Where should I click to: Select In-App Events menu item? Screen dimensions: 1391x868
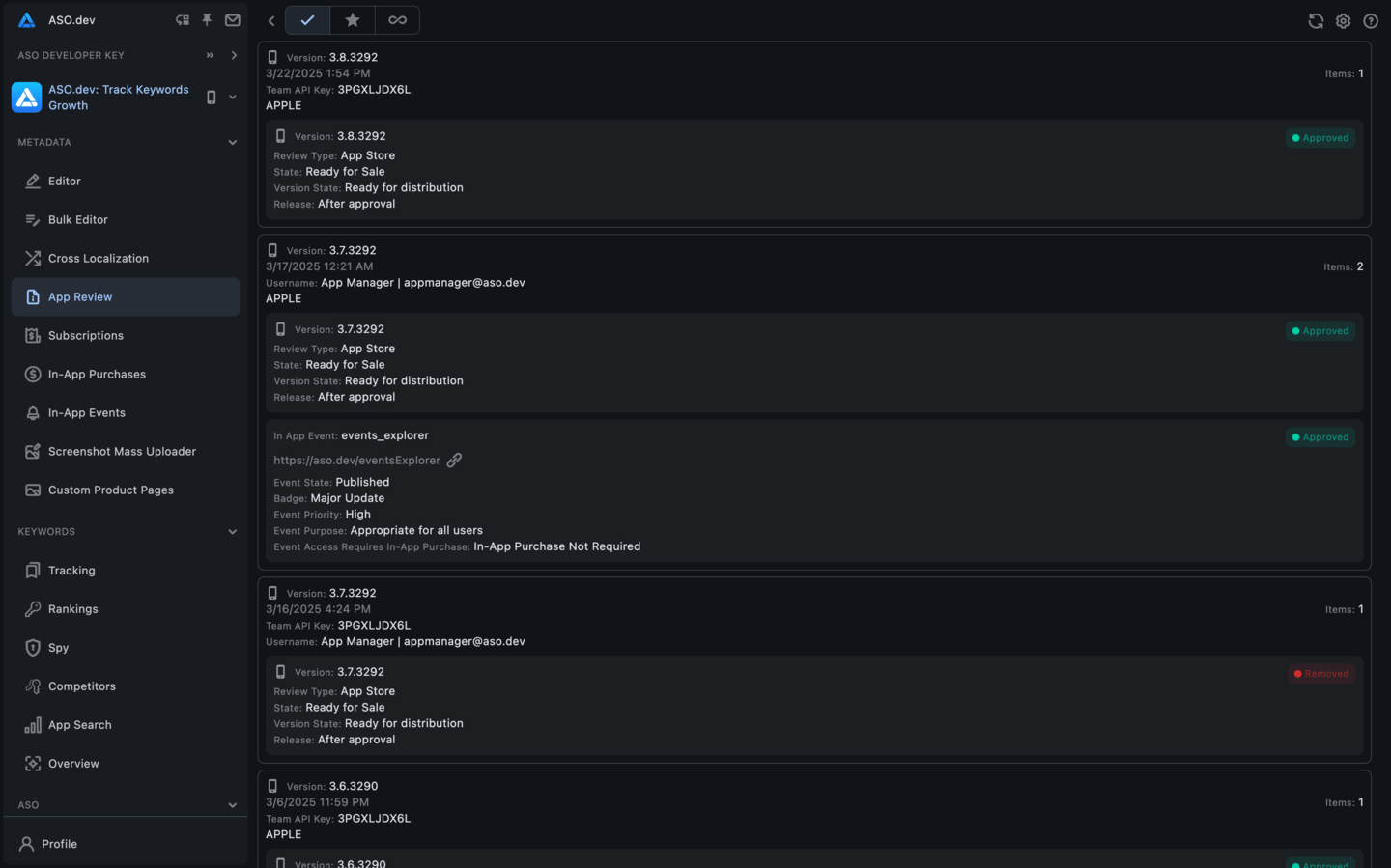(87, 413)
